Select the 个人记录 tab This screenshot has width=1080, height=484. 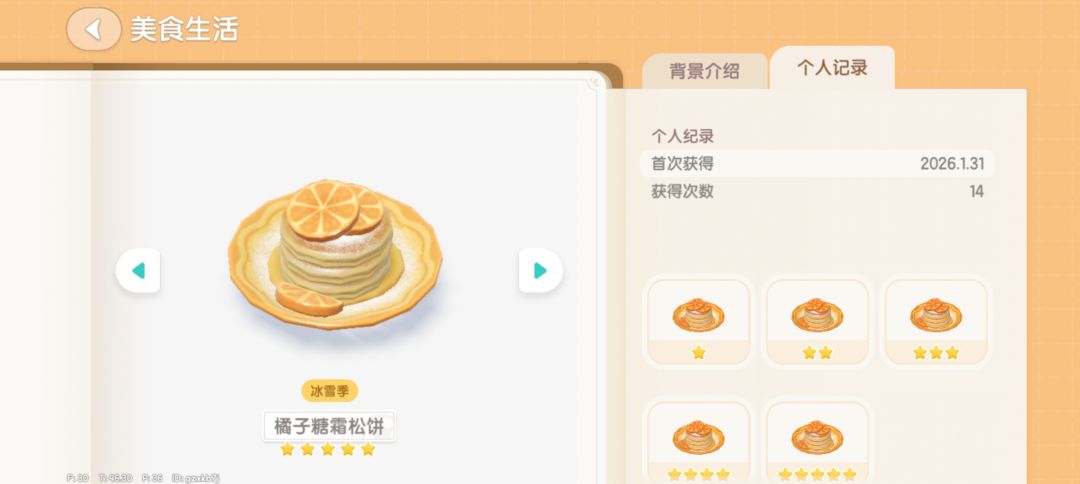click(832, 67)
